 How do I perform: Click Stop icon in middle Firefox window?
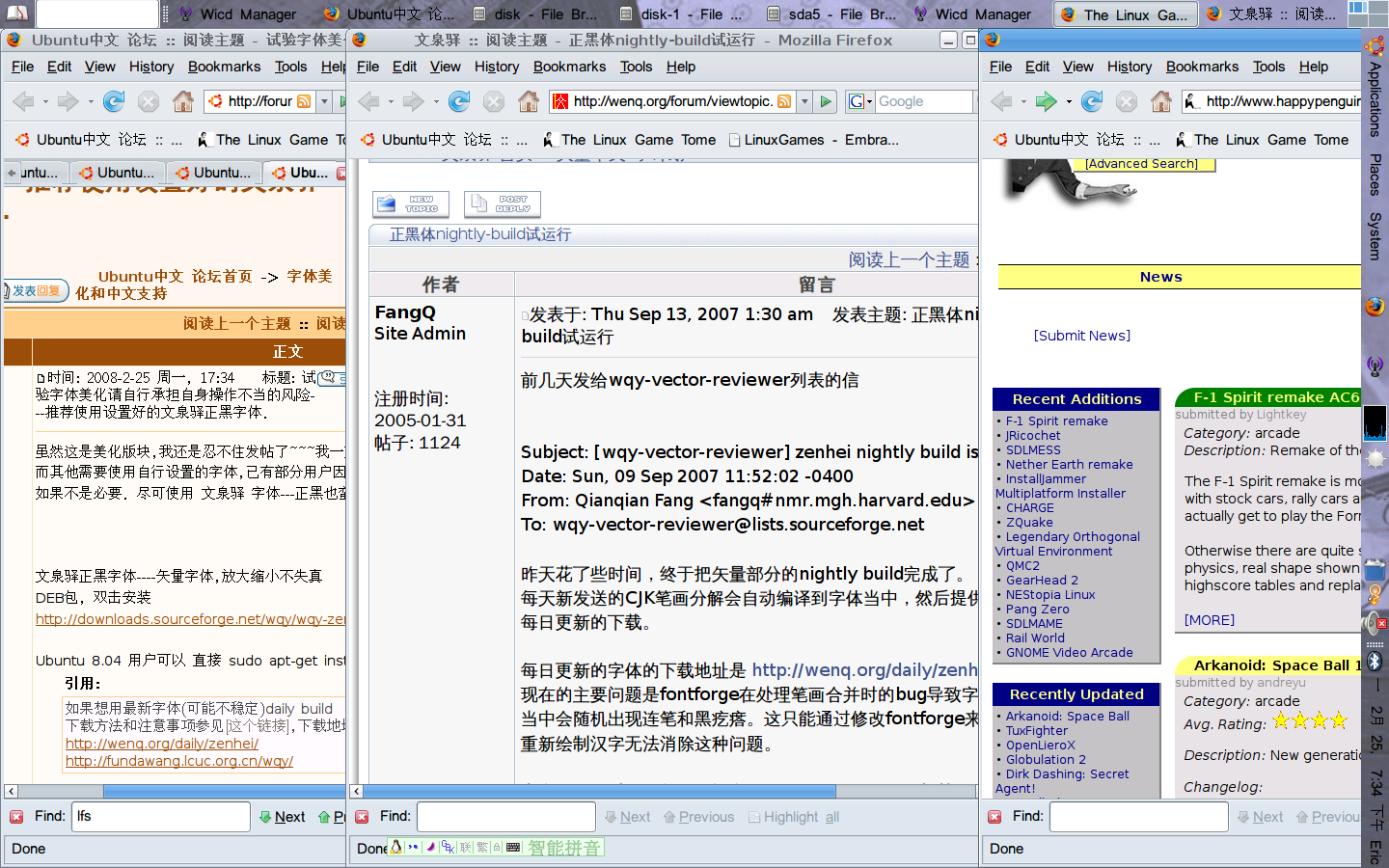494,101
